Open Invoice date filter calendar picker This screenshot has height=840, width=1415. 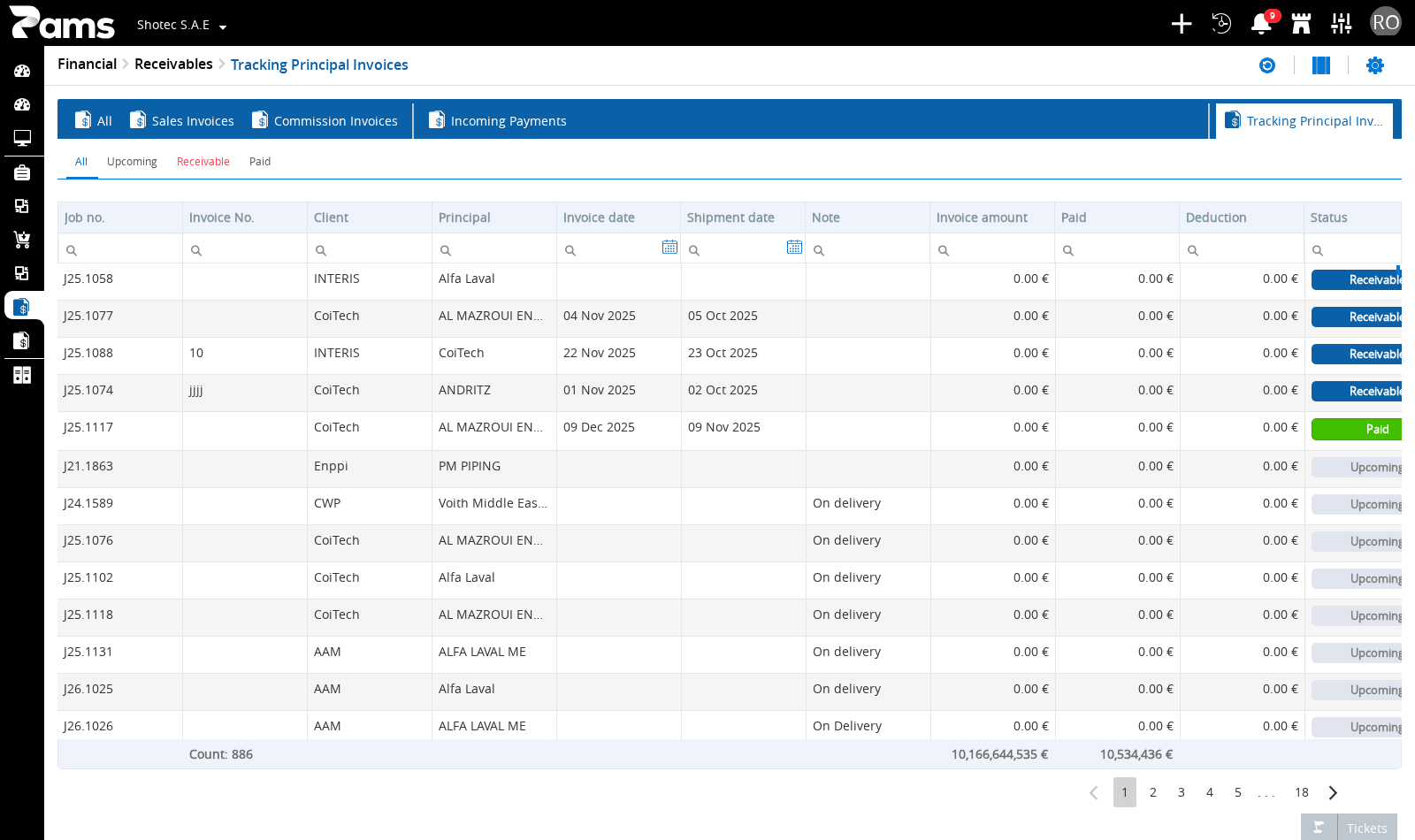tap(669, 248)
